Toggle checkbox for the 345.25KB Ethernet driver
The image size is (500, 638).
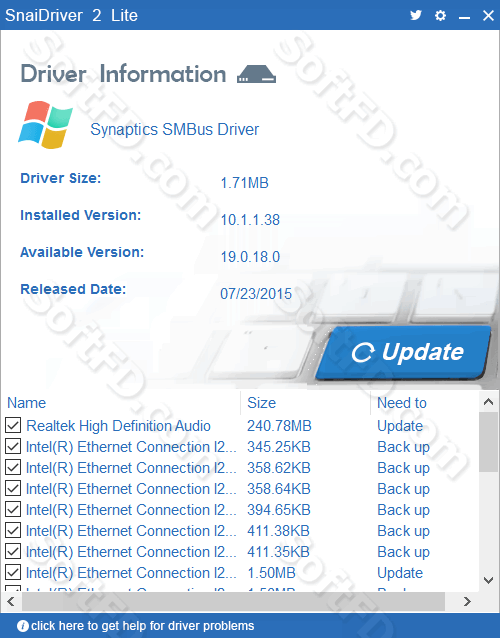13,447
